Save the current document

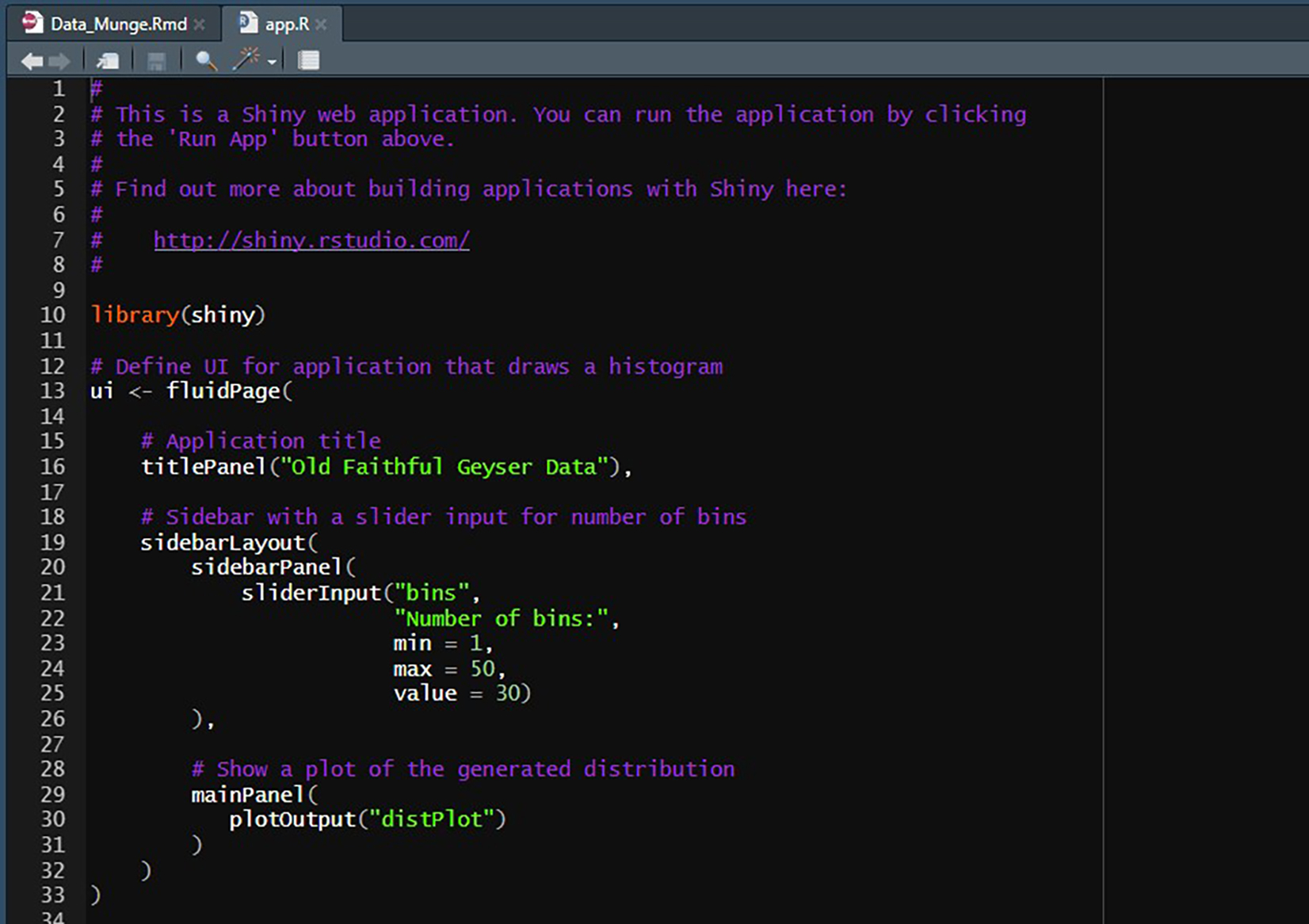[x=156, y=61]
